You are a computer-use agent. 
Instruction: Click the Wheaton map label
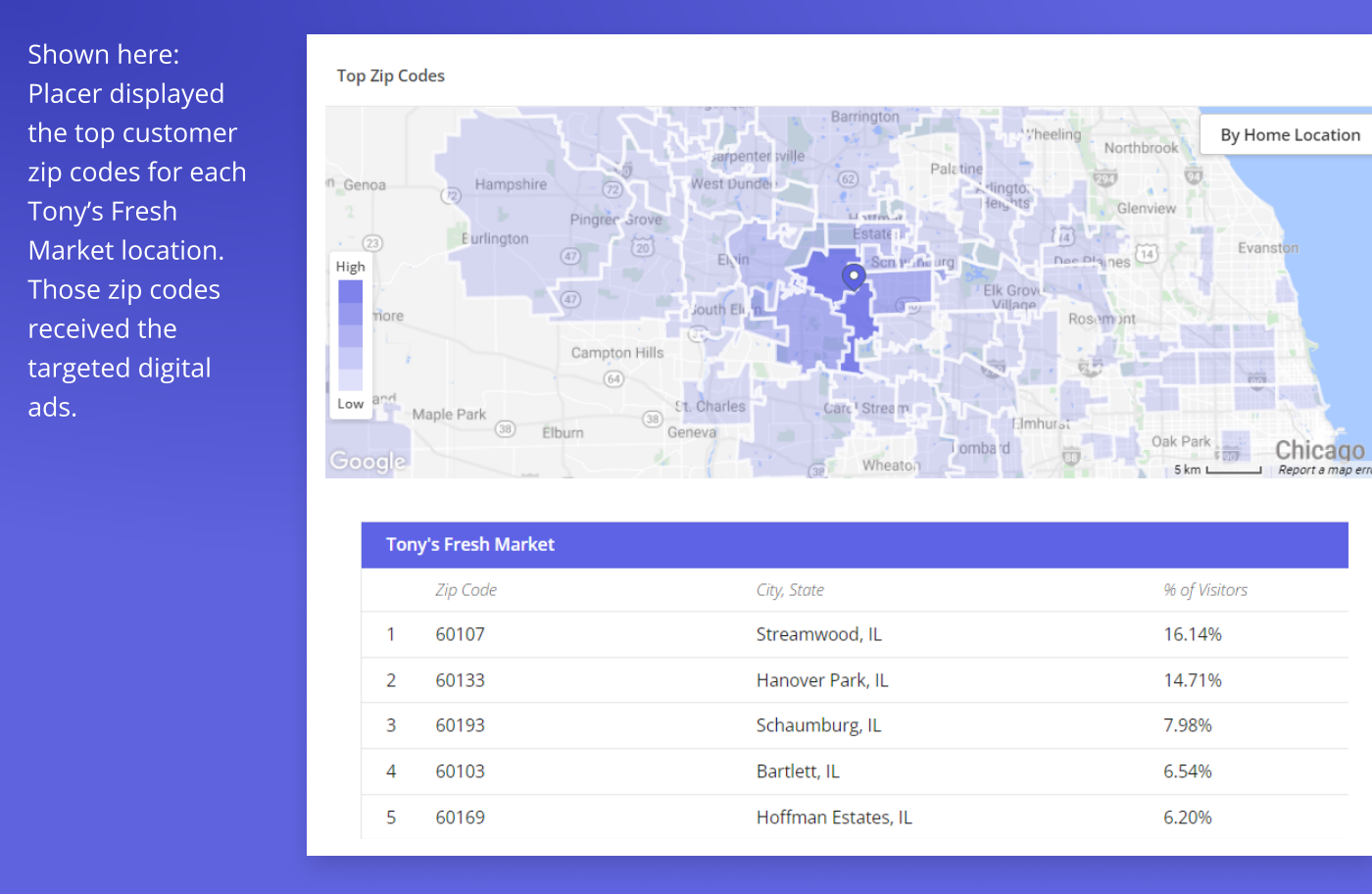[x=891, y=466]
